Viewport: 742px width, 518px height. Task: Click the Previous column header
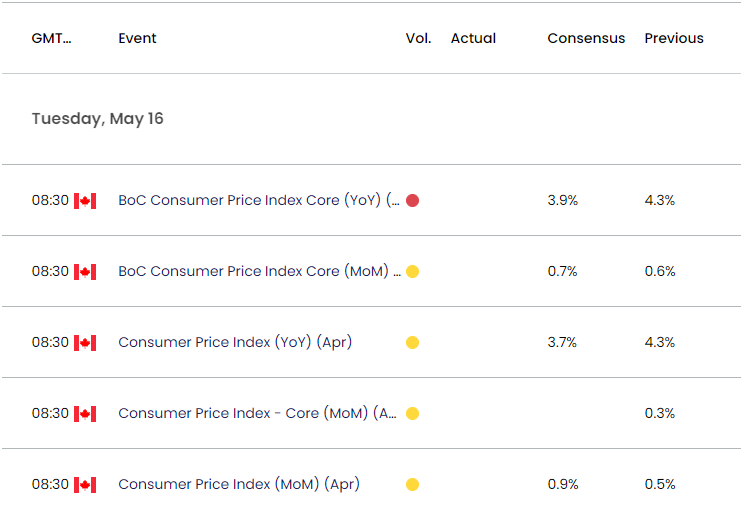click(673, 39)
